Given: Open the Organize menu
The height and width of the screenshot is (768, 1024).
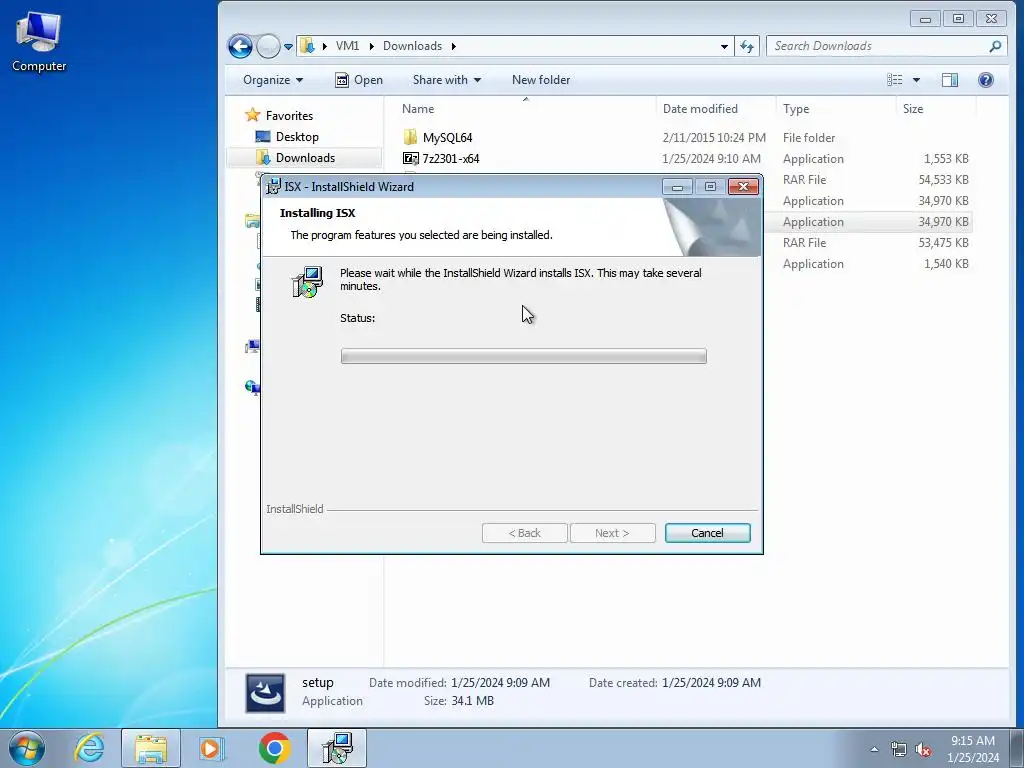Looking at the screenshot, I should pyautogui.click(x=273, y=80).
